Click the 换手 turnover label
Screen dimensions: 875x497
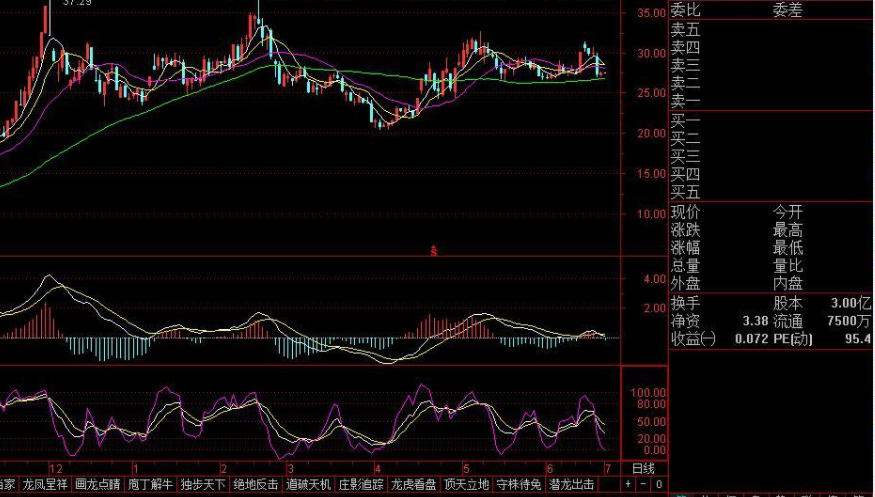coord(685,303)
